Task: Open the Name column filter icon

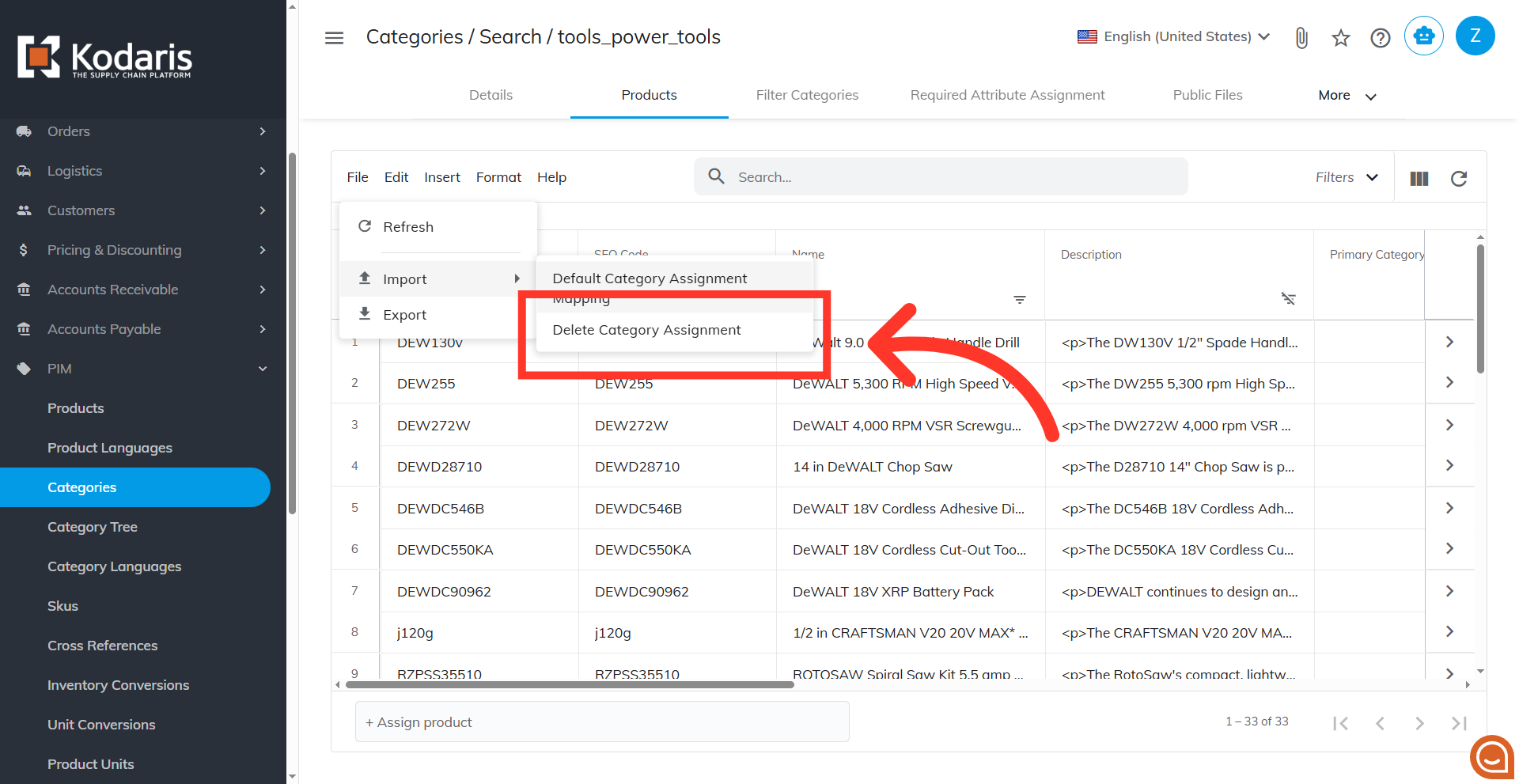Action: pos(1020,299)
